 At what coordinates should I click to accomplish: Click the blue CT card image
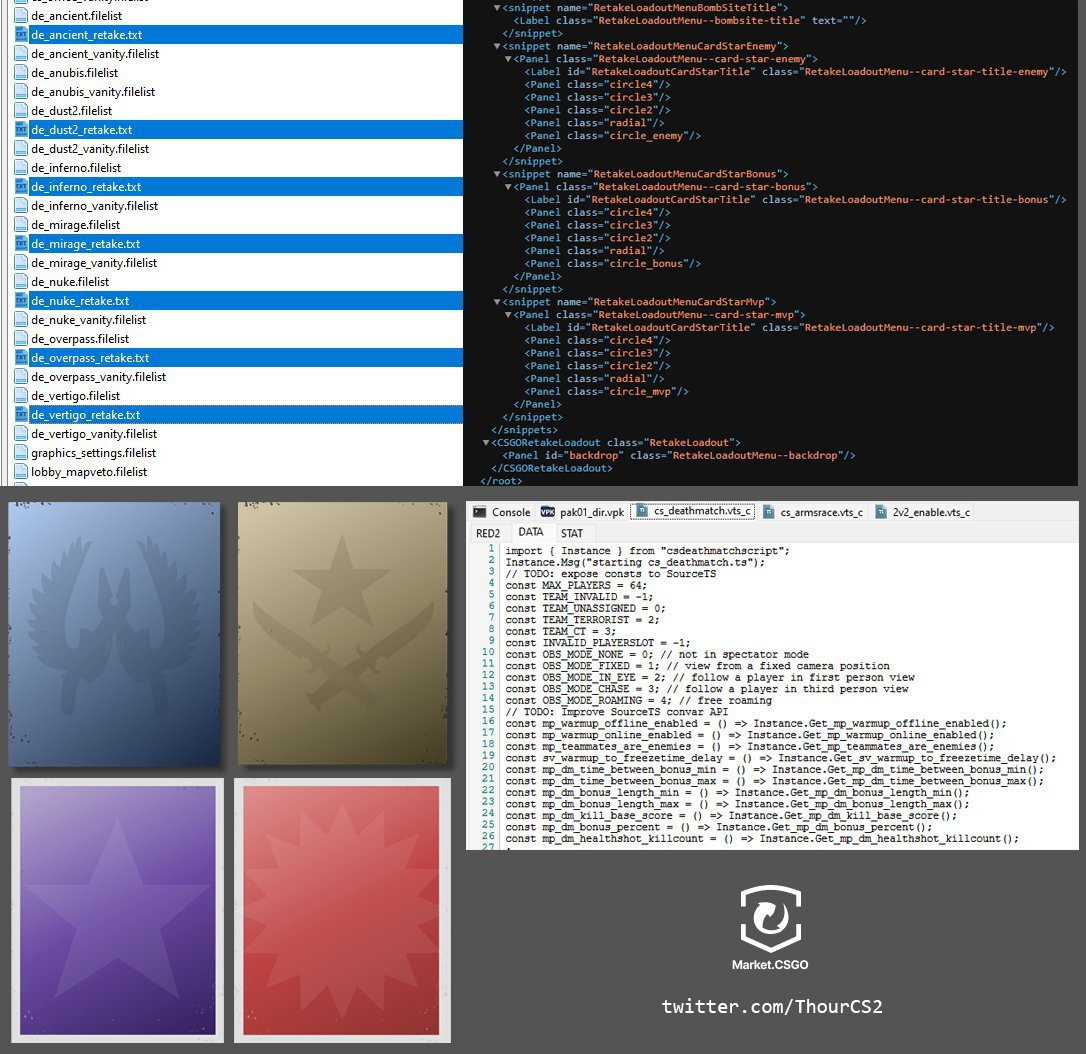click(114, 634)
